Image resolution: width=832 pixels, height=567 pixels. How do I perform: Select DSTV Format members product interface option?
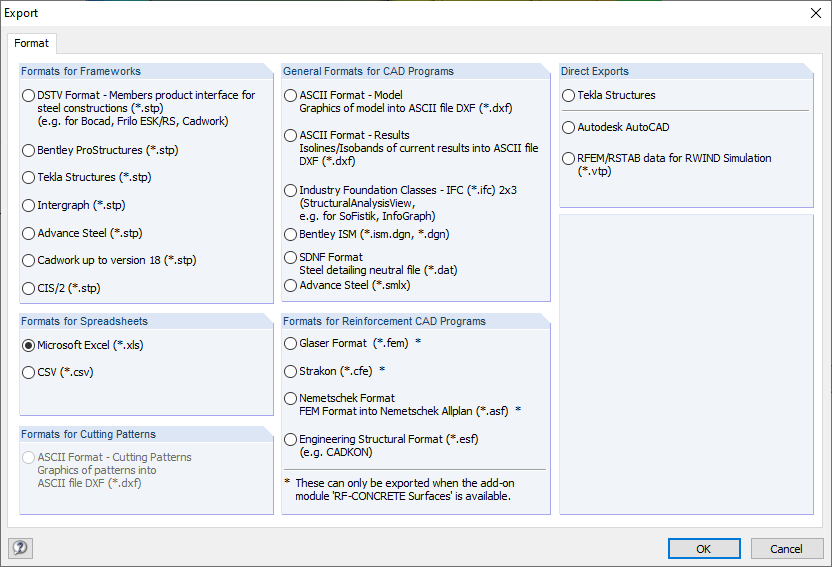pos(29,96)
